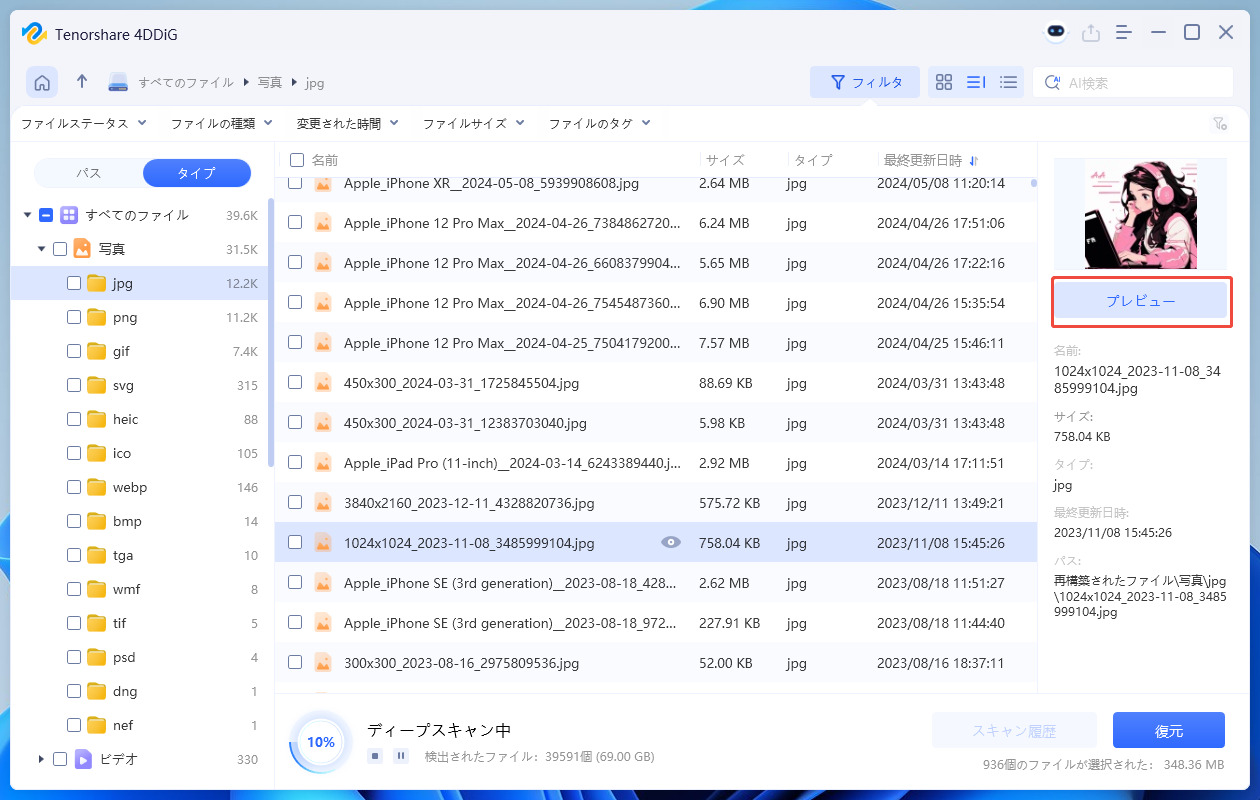This screenshot has width=1260, height=800.
Task: Sort by the タイプ column header
Action: point(813,160)
